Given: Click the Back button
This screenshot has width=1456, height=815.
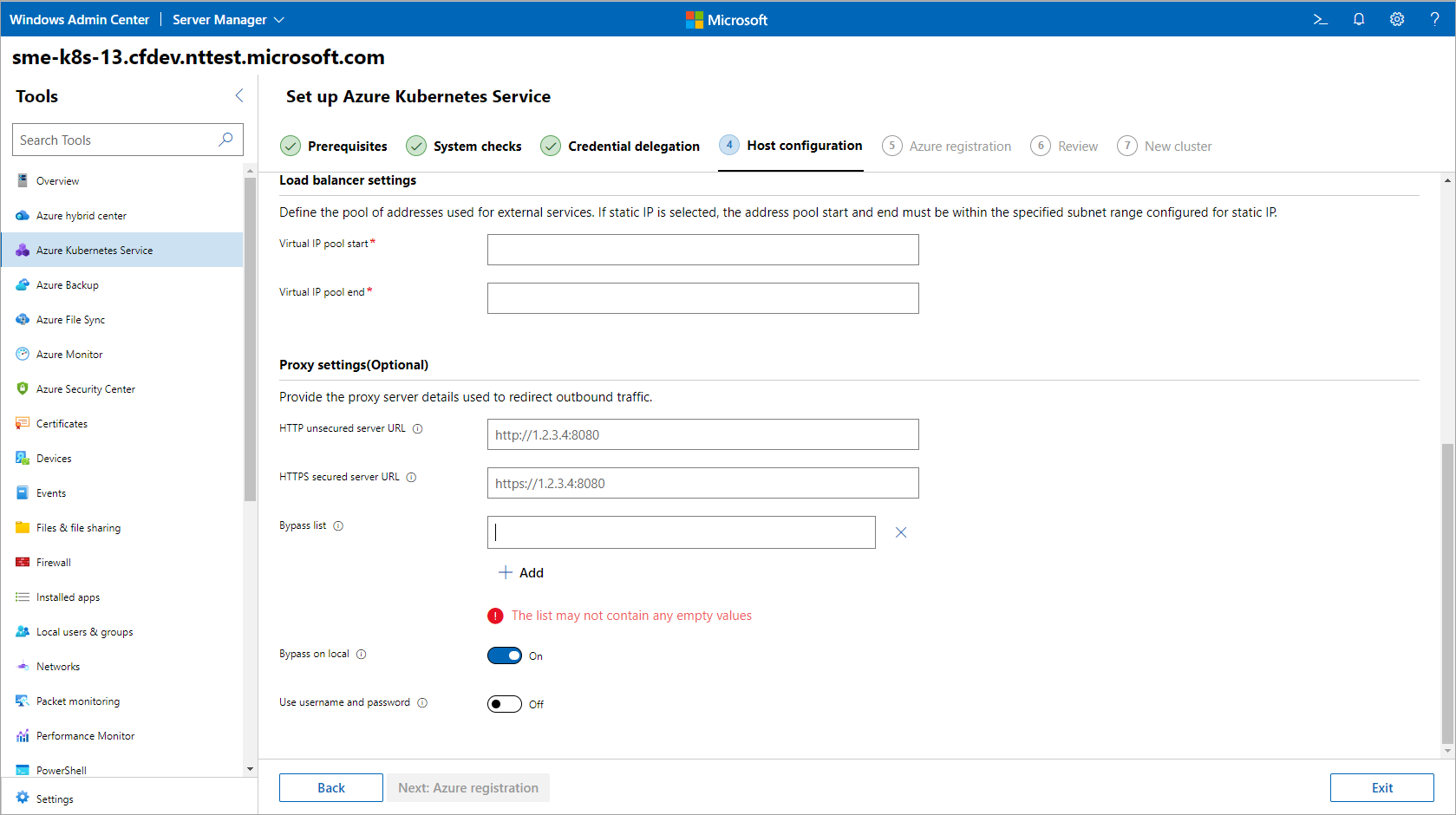Looking at the screenshot, I should [330, 787].
